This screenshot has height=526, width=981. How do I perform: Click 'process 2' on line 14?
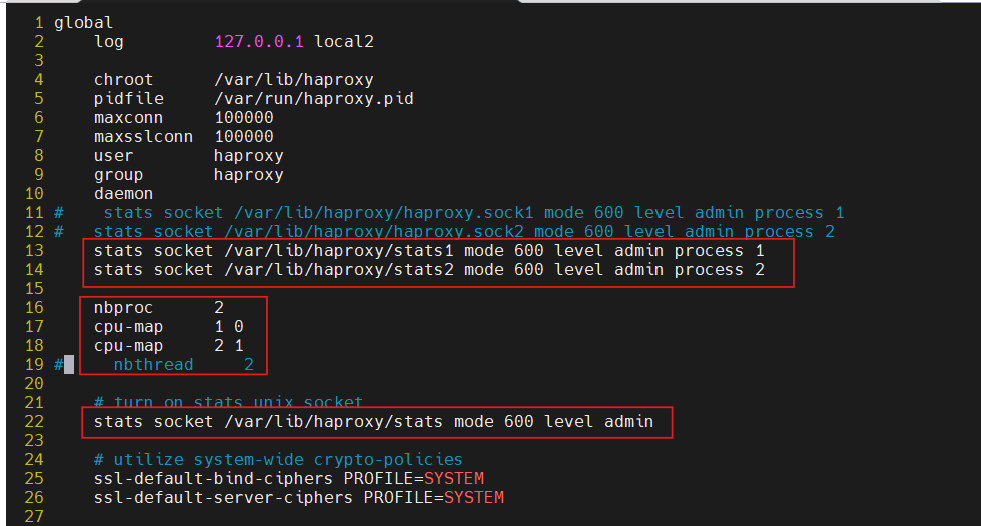[x=719, y=270]
